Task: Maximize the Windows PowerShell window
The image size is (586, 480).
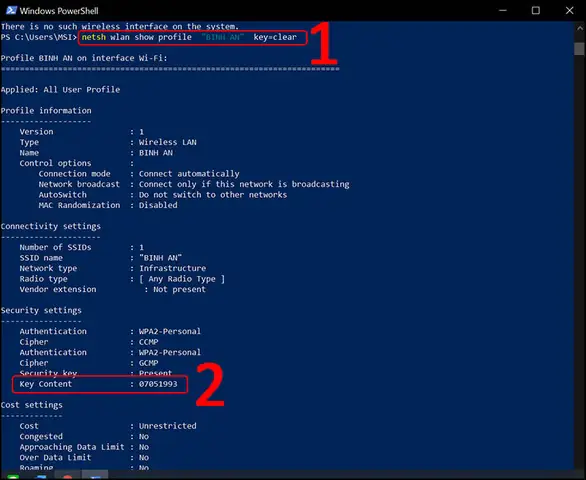Action: tap(536, 10)
